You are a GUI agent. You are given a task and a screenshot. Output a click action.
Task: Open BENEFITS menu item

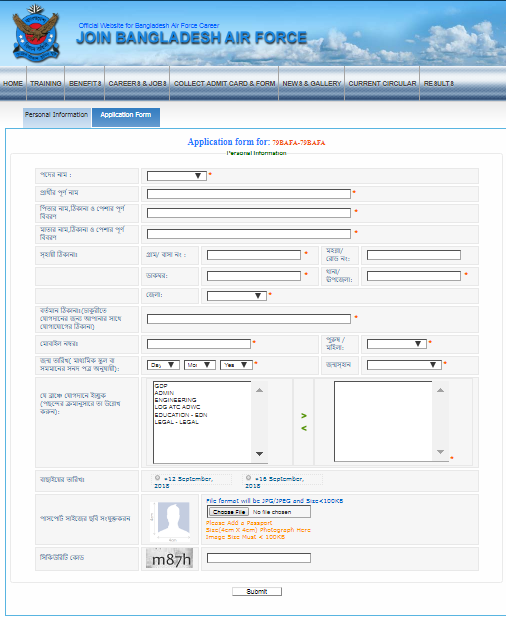coord(85,83)
